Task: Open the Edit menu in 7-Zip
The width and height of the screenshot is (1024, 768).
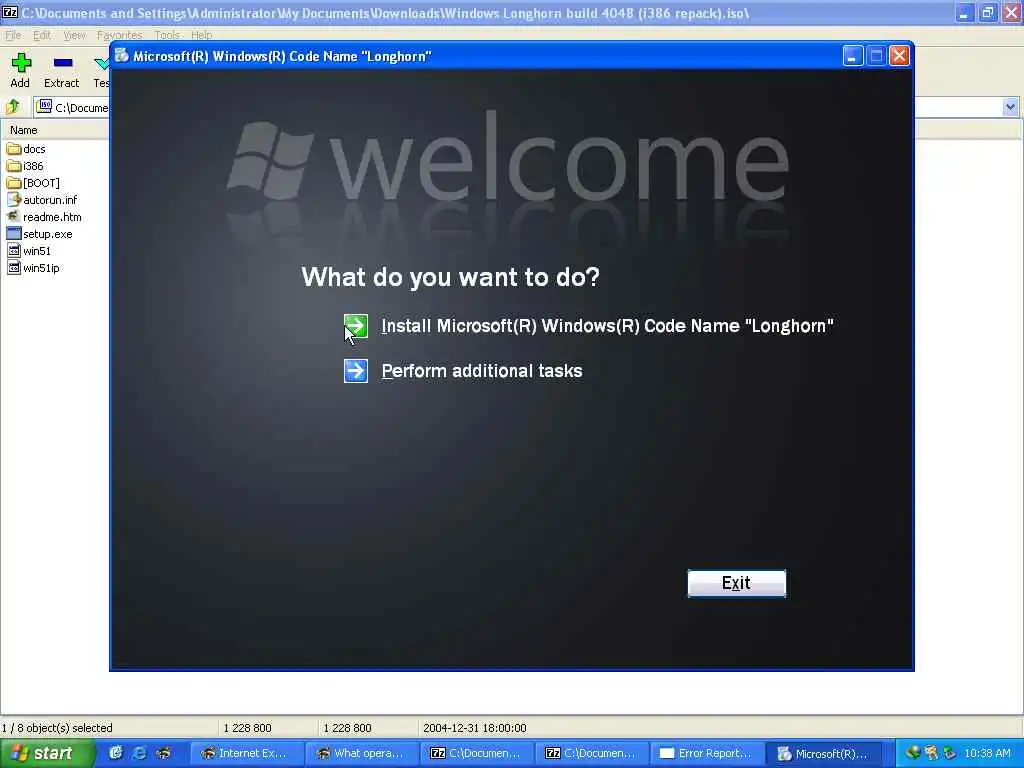Action: coord(42,35)
